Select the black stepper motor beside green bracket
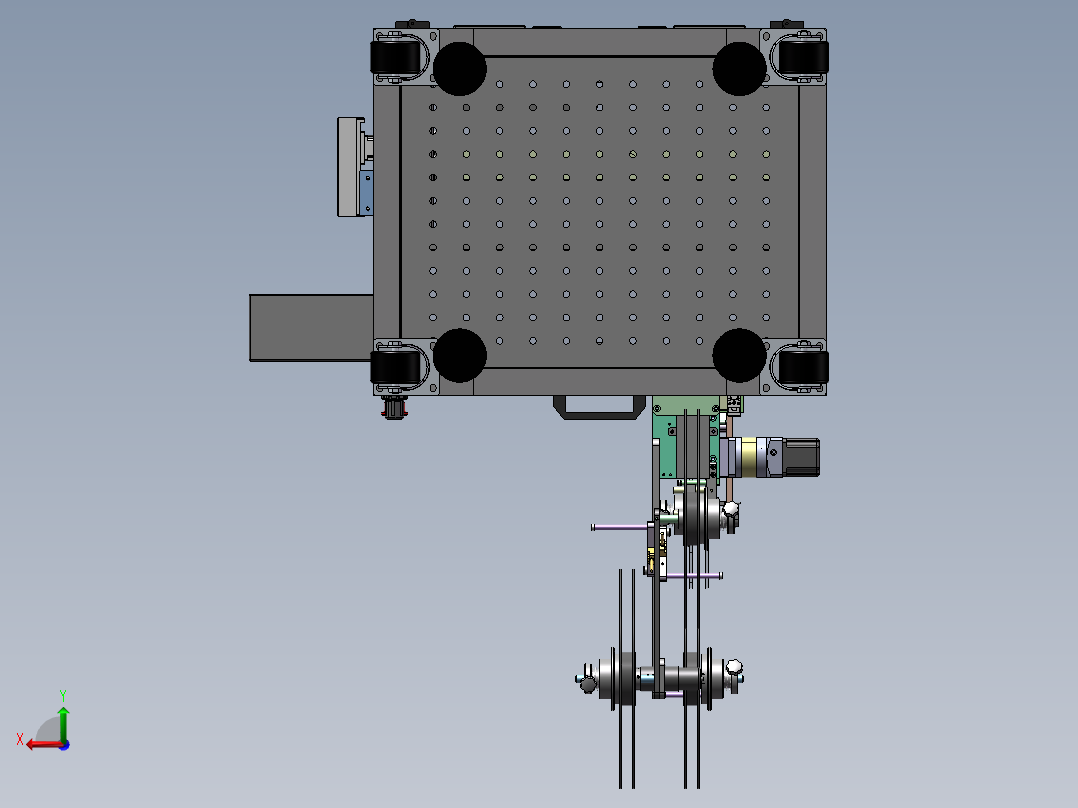This screenshot has width=1078, height=808. (x=801, y=457)
